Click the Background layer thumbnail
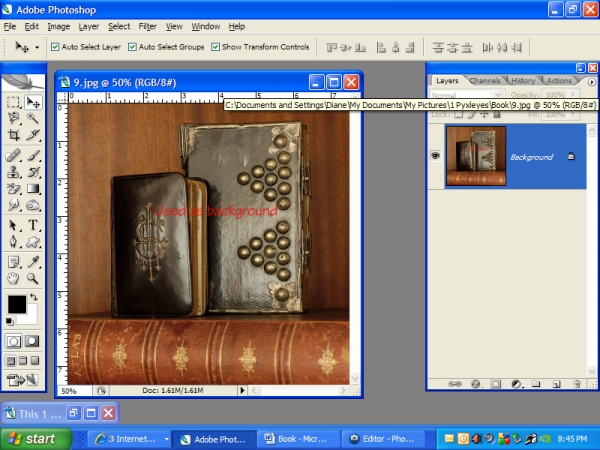 click(x=476, y=156)
